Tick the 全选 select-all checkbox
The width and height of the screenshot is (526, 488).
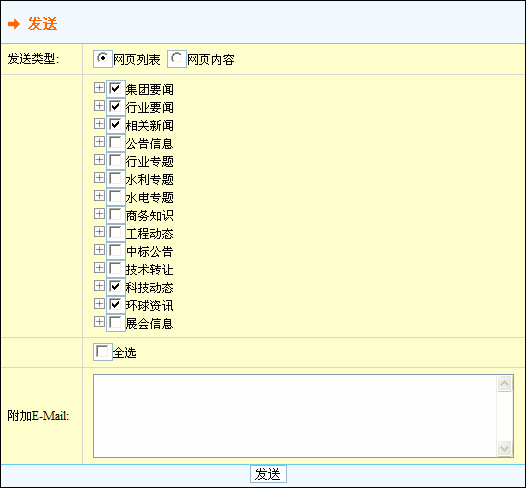coord(103,352)
